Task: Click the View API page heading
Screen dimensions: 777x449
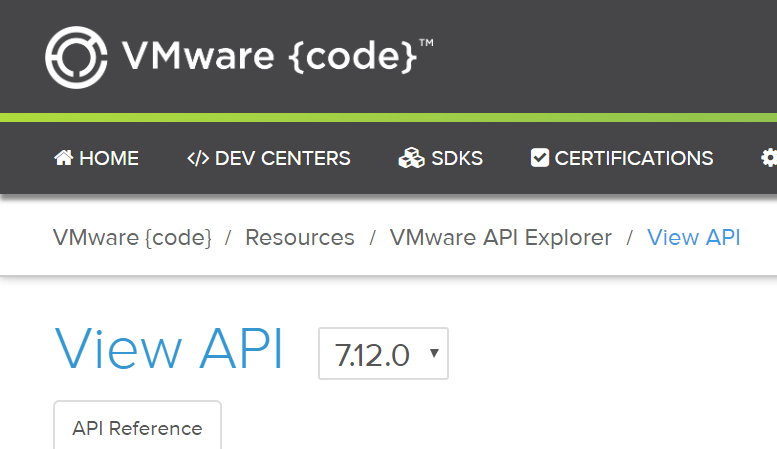Action: point(168,349)
